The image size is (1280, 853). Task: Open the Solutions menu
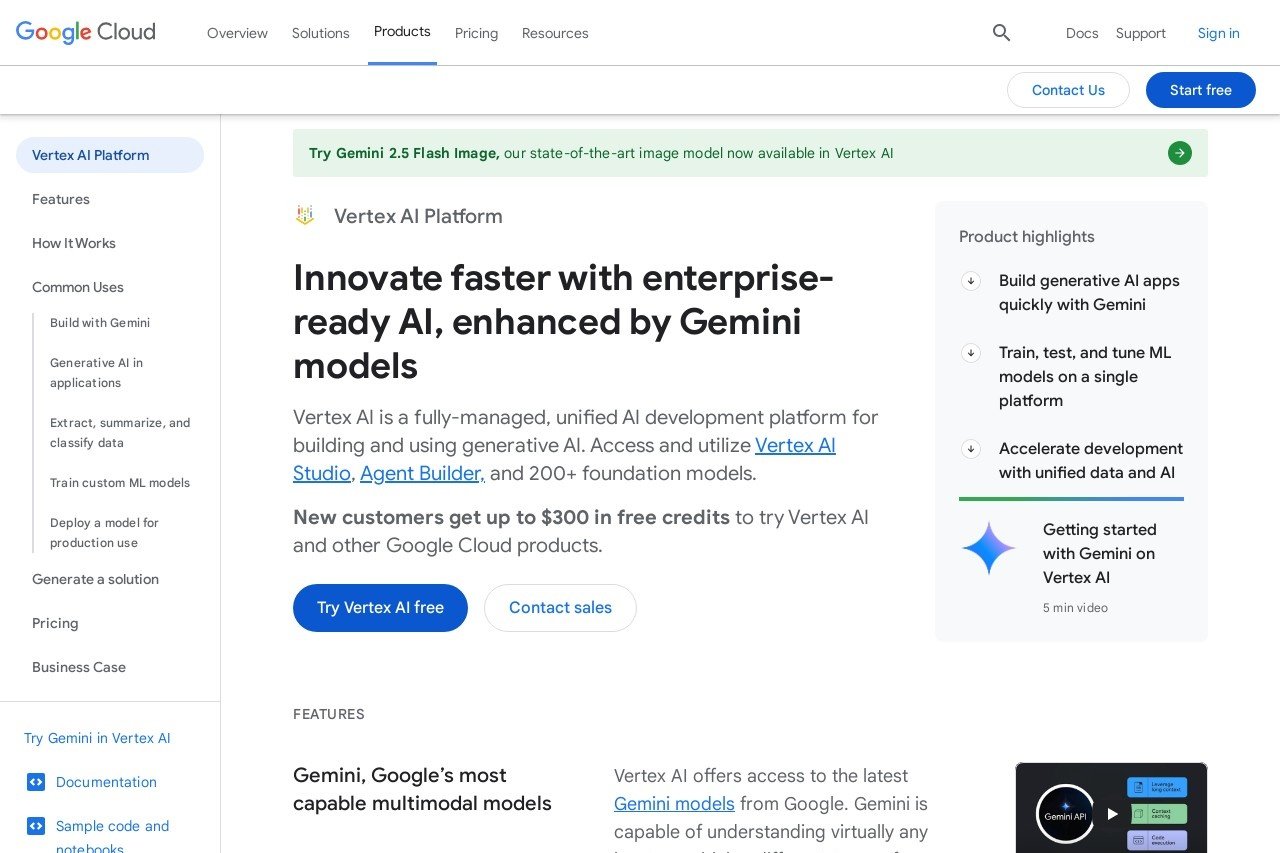pos(321,33)
